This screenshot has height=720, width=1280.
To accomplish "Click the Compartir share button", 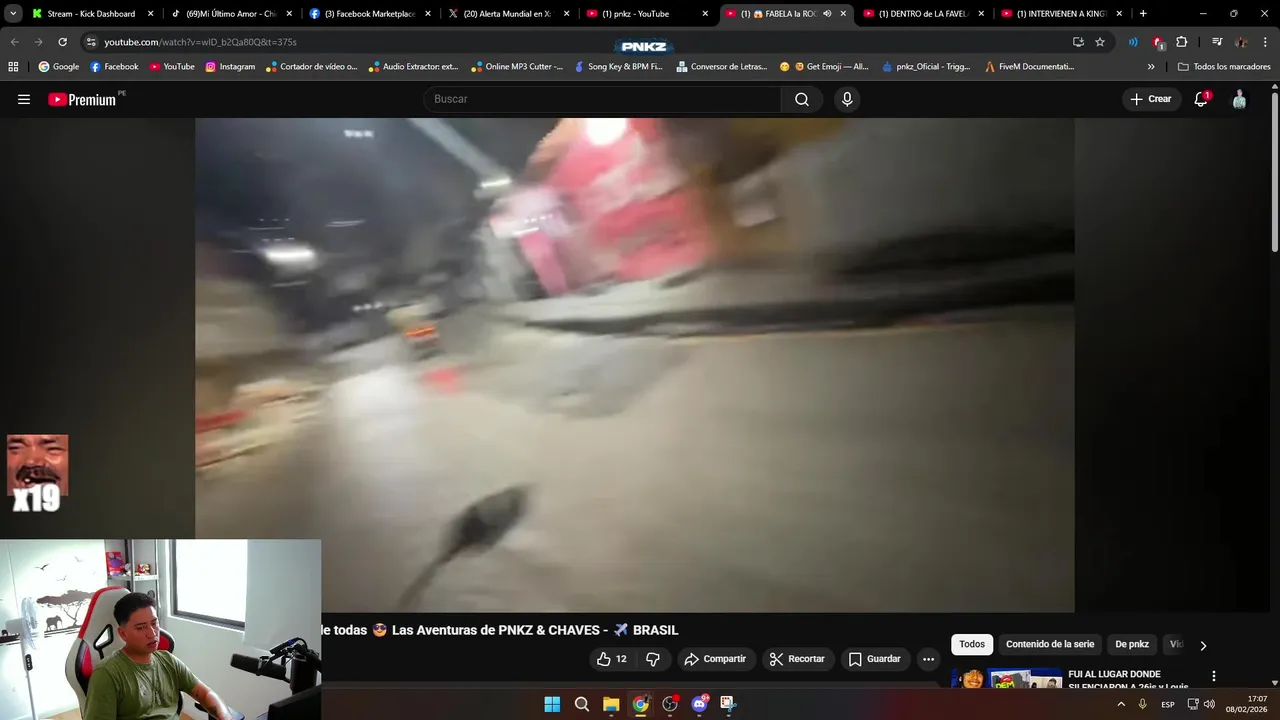I will pos(715,659).
